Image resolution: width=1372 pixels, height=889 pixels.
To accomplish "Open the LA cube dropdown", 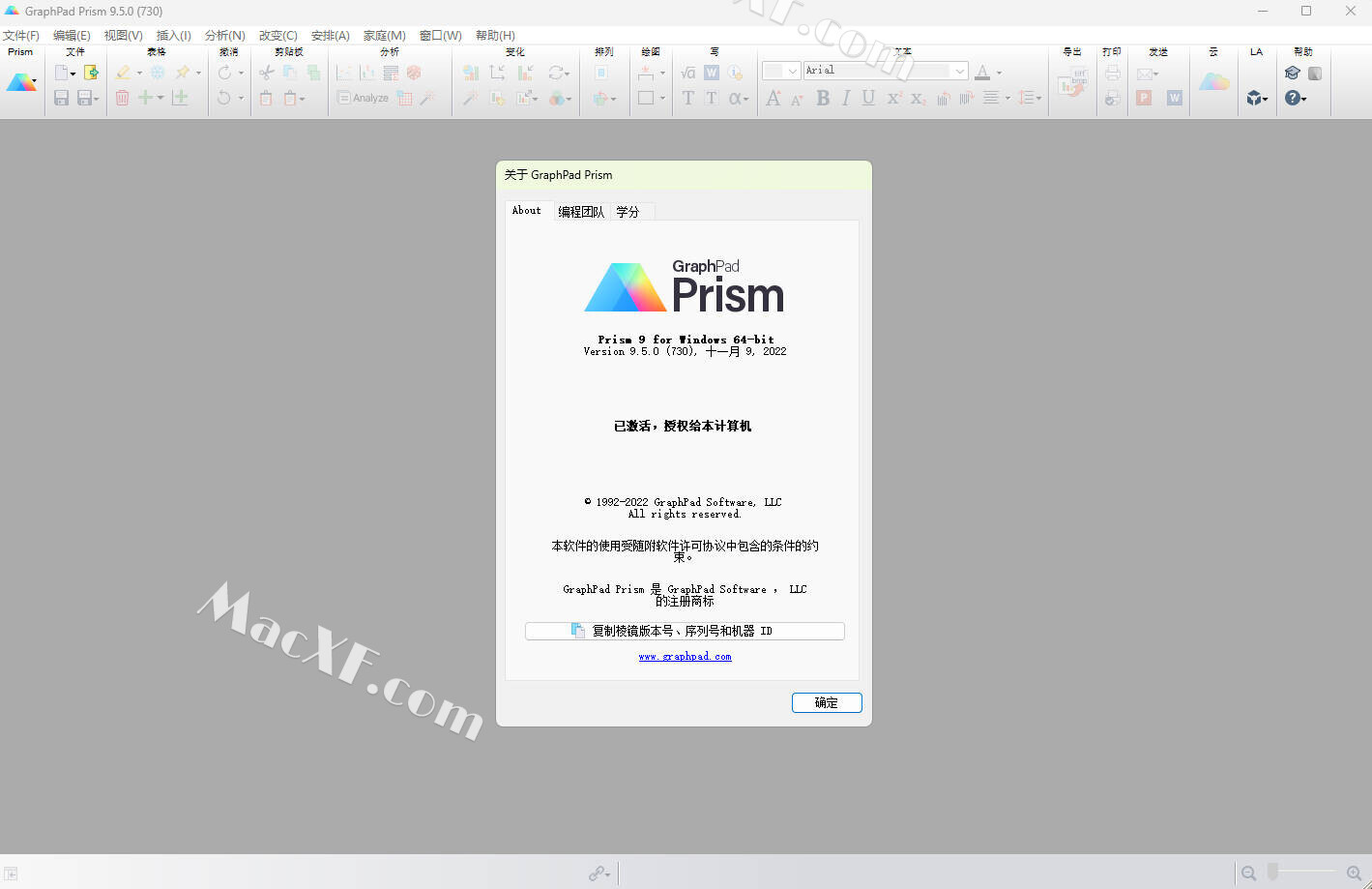I will tap(1257, 98).
